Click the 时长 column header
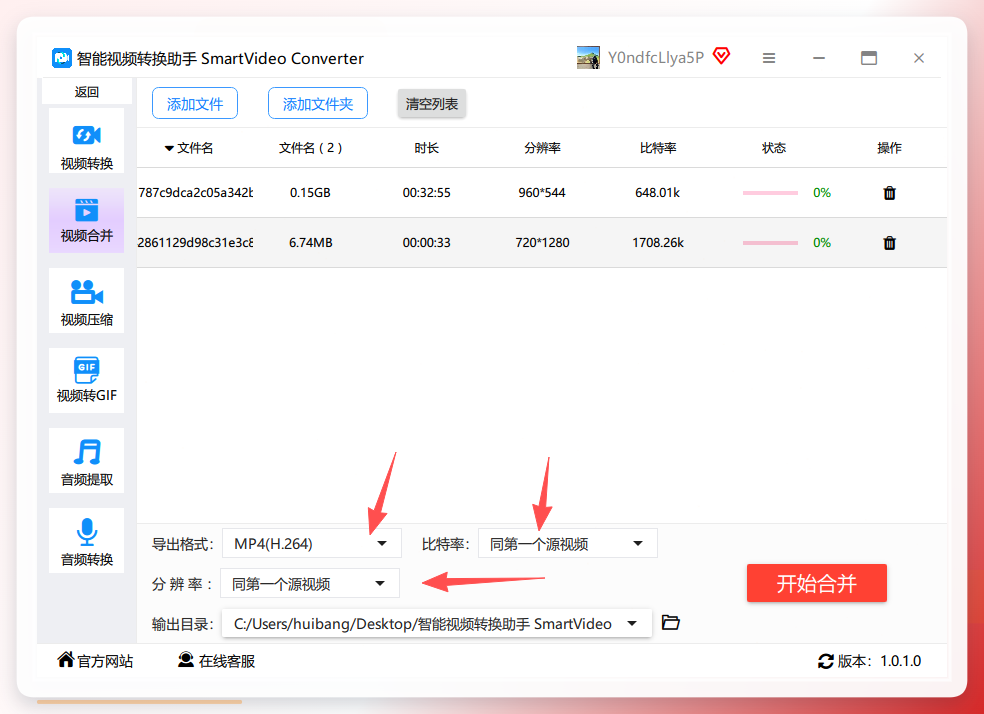 pos(427,148)
